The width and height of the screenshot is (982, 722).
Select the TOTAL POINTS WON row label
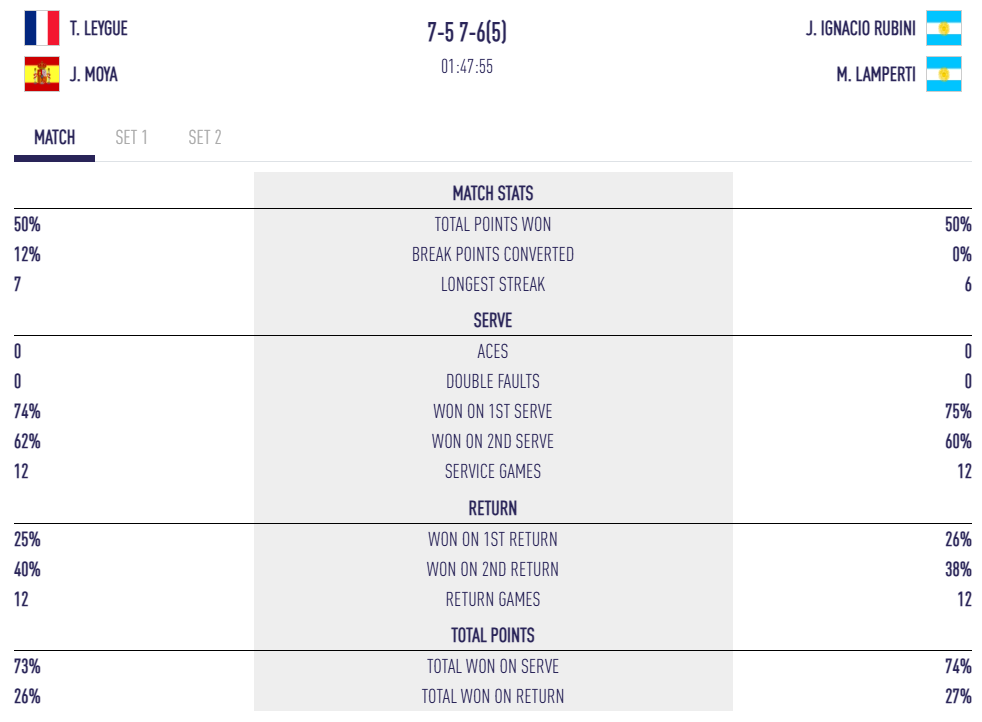point(493,224)
